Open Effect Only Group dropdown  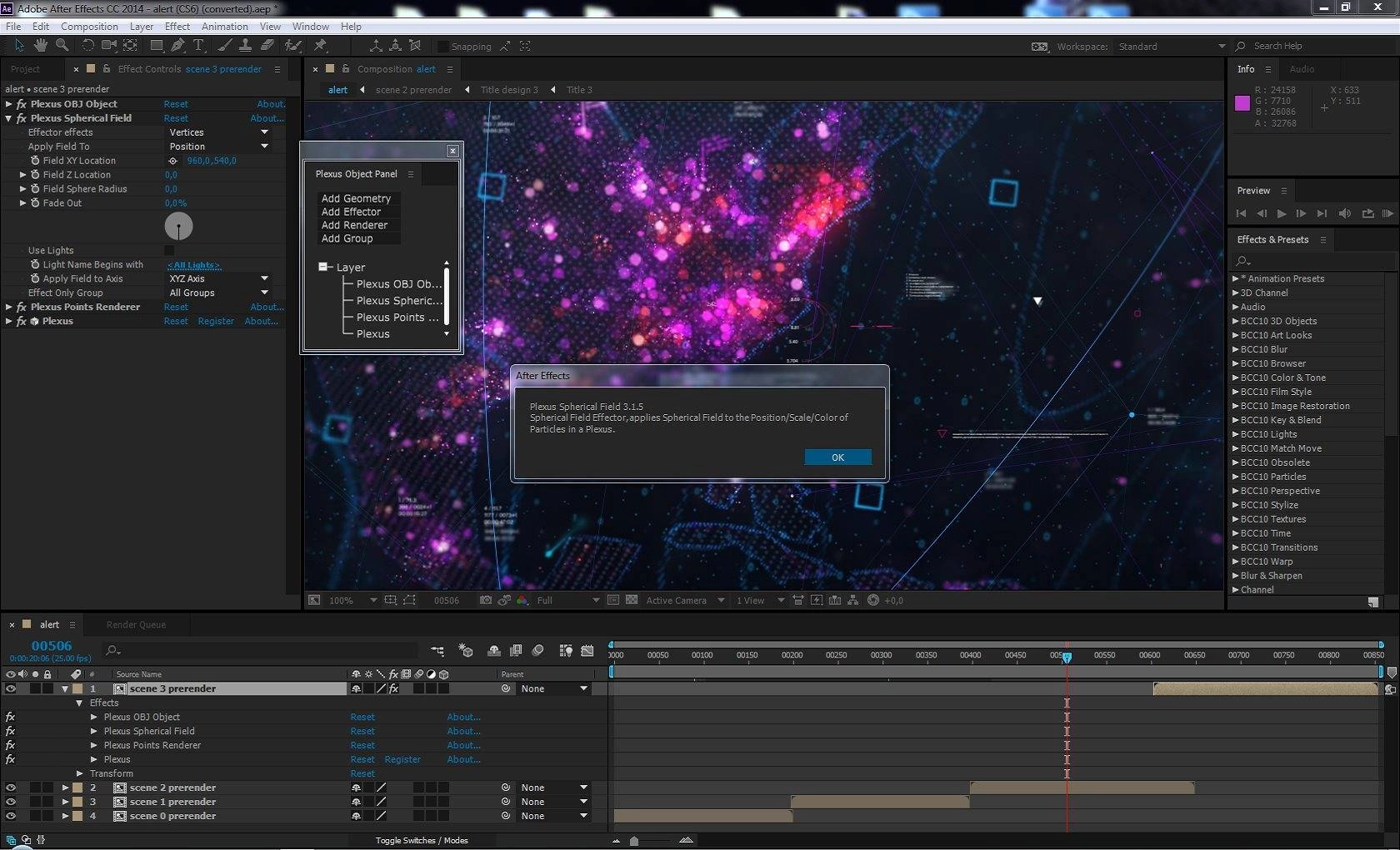219,293
